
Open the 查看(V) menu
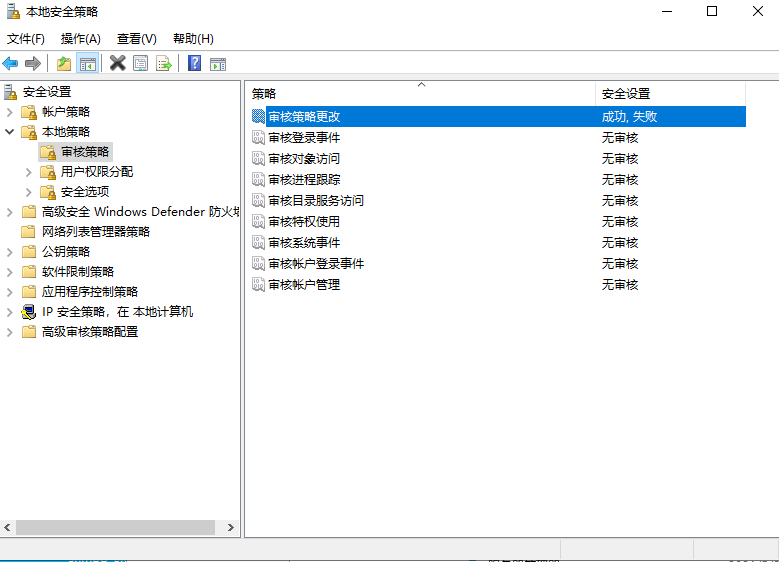coord(137,39)
